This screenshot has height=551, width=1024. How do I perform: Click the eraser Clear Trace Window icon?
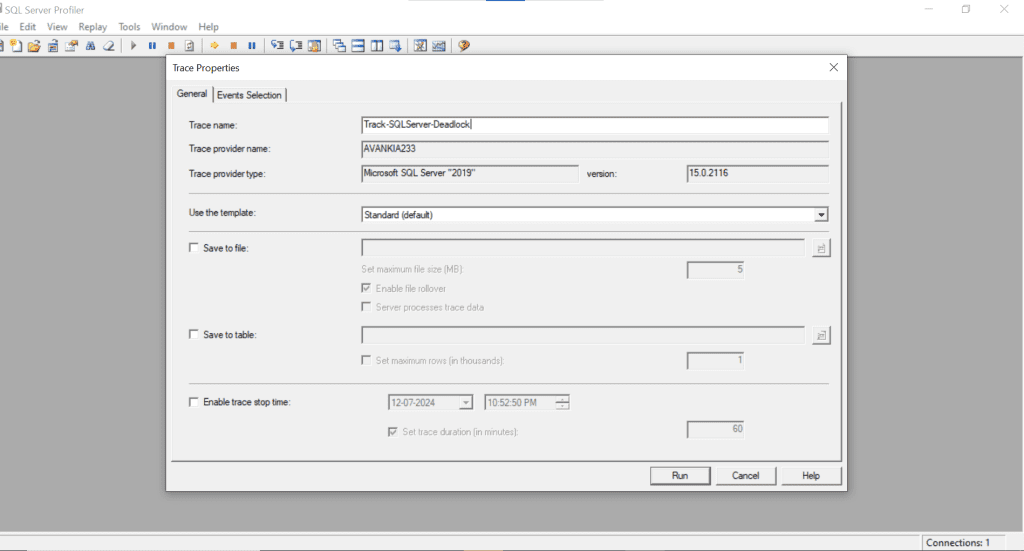pyautogui.click(x=107, y=46)
